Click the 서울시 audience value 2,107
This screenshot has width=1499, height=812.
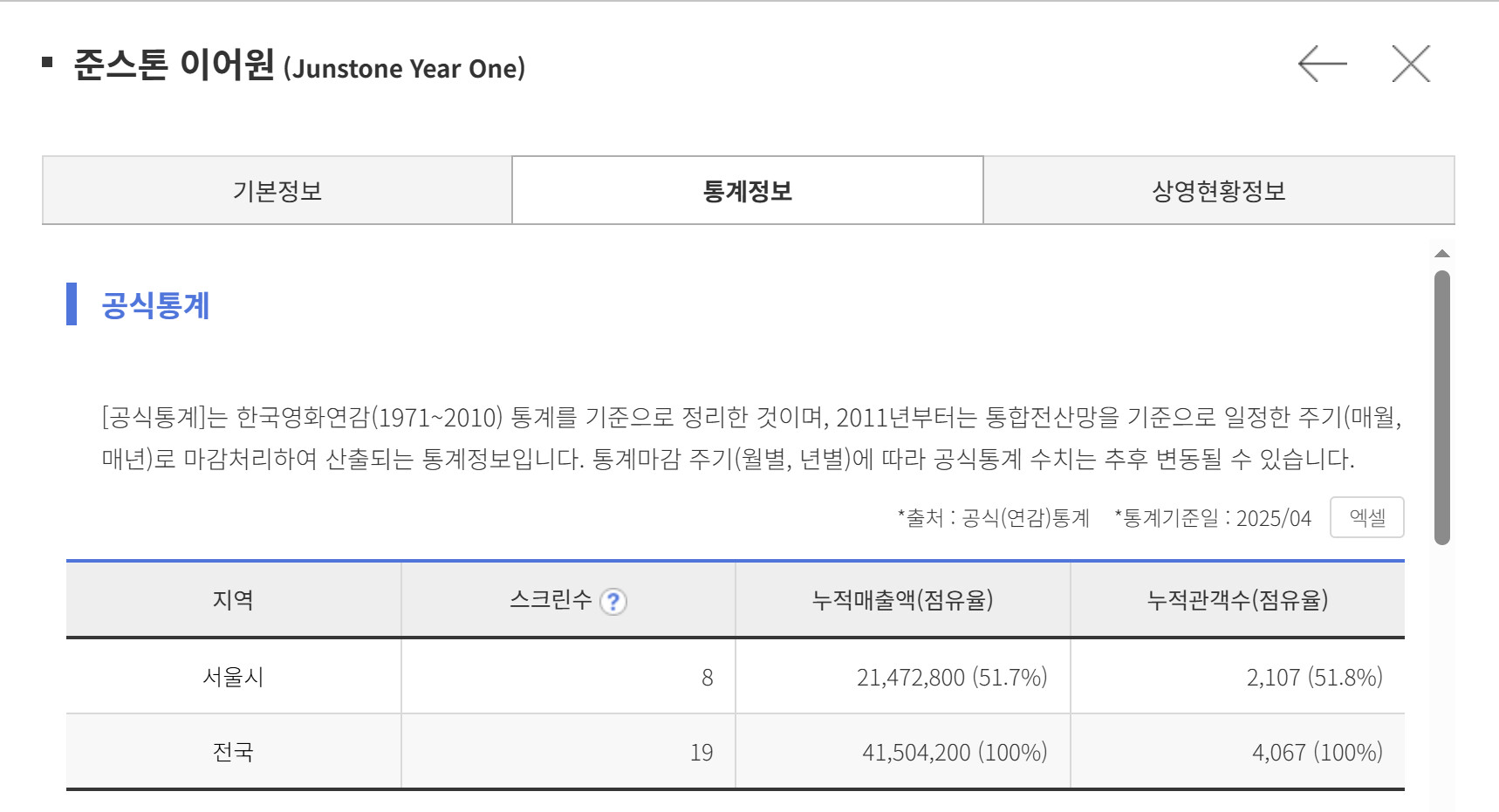pos(1273,678)
